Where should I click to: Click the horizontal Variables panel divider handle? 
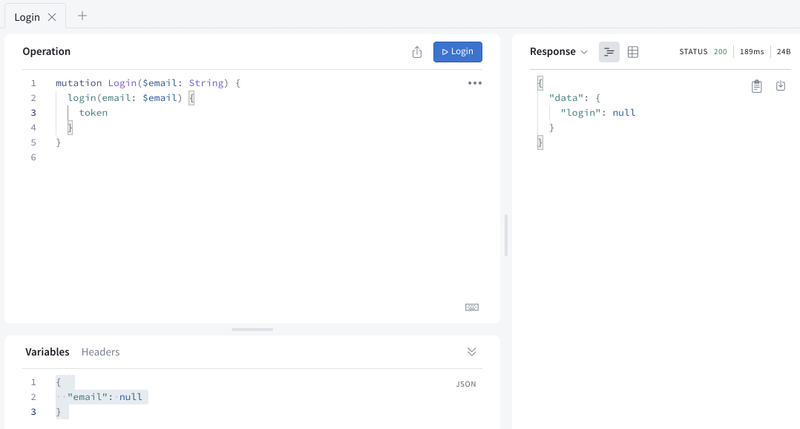(252, 330)
